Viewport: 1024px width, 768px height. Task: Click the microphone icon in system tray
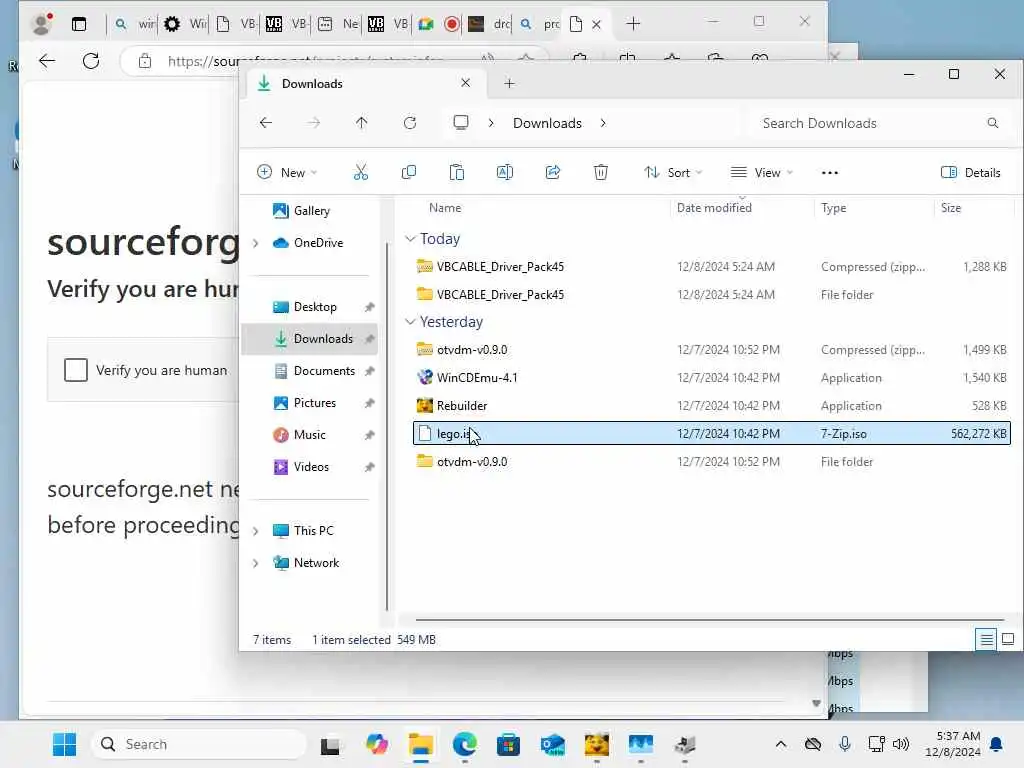click(844, 744)
